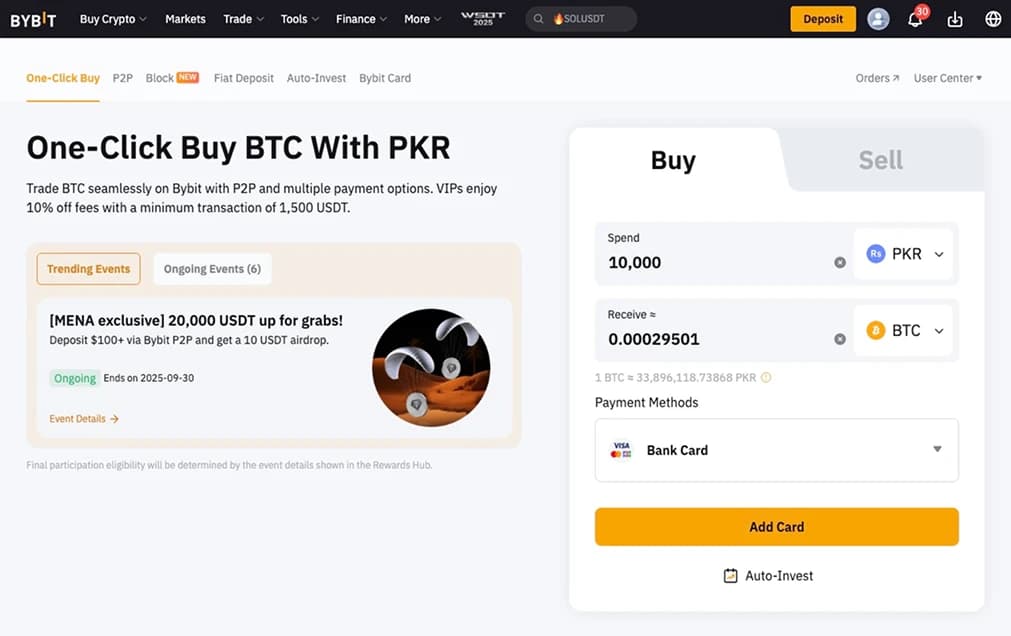Switch to the Ongoing Events tab

[211, 268]
